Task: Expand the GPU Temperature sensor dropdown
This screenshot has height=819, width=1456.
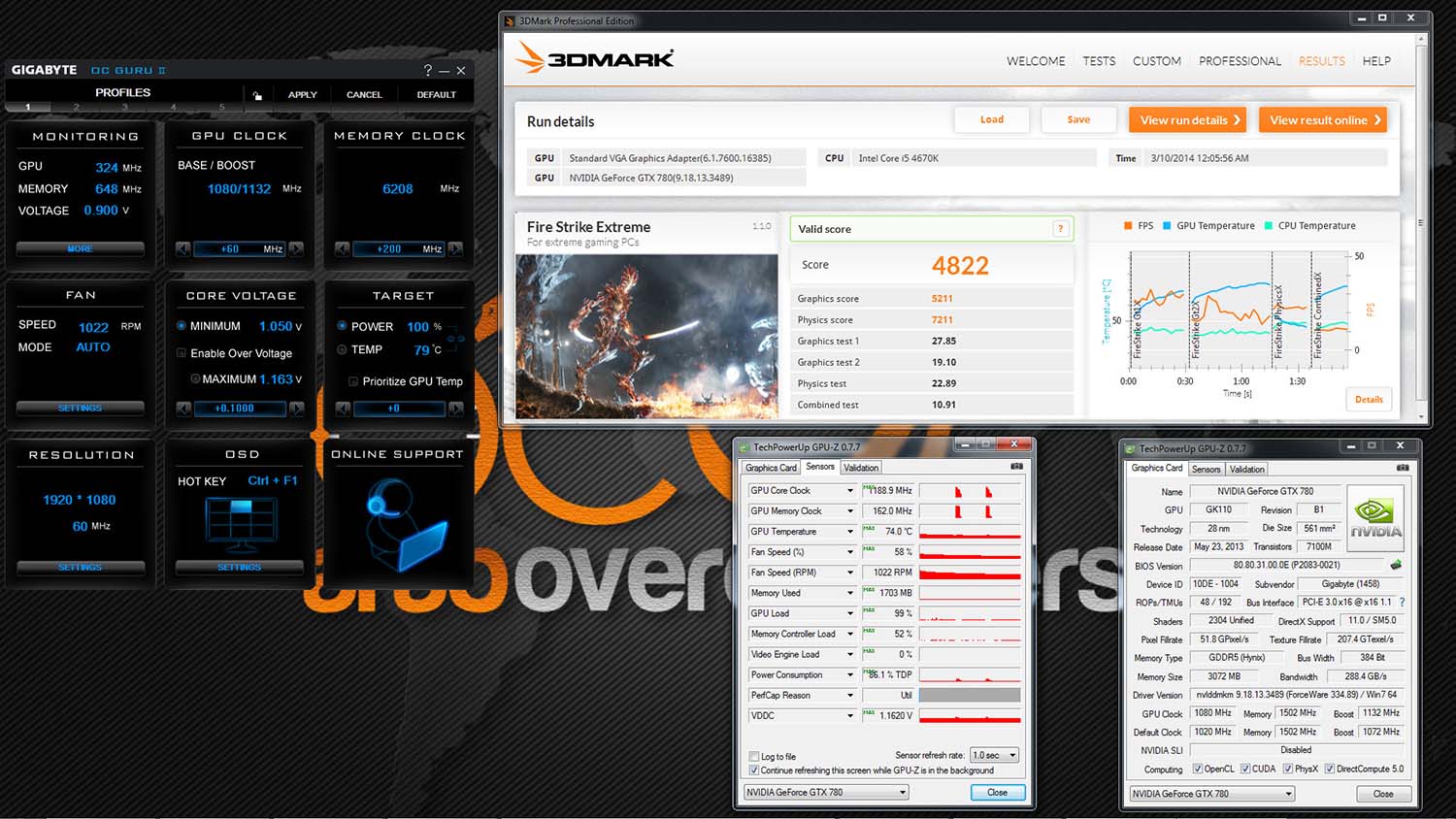Action: pos(850,532)
